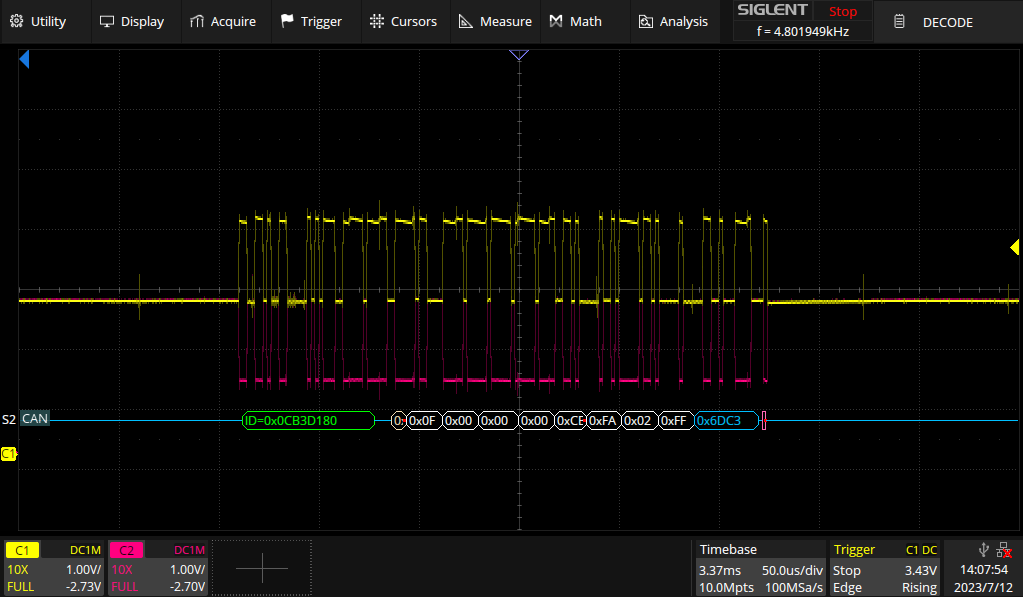This screenshot has width=1023, height=597.
Task: Toggle channel C2 on or off
Action: [124, 549]
